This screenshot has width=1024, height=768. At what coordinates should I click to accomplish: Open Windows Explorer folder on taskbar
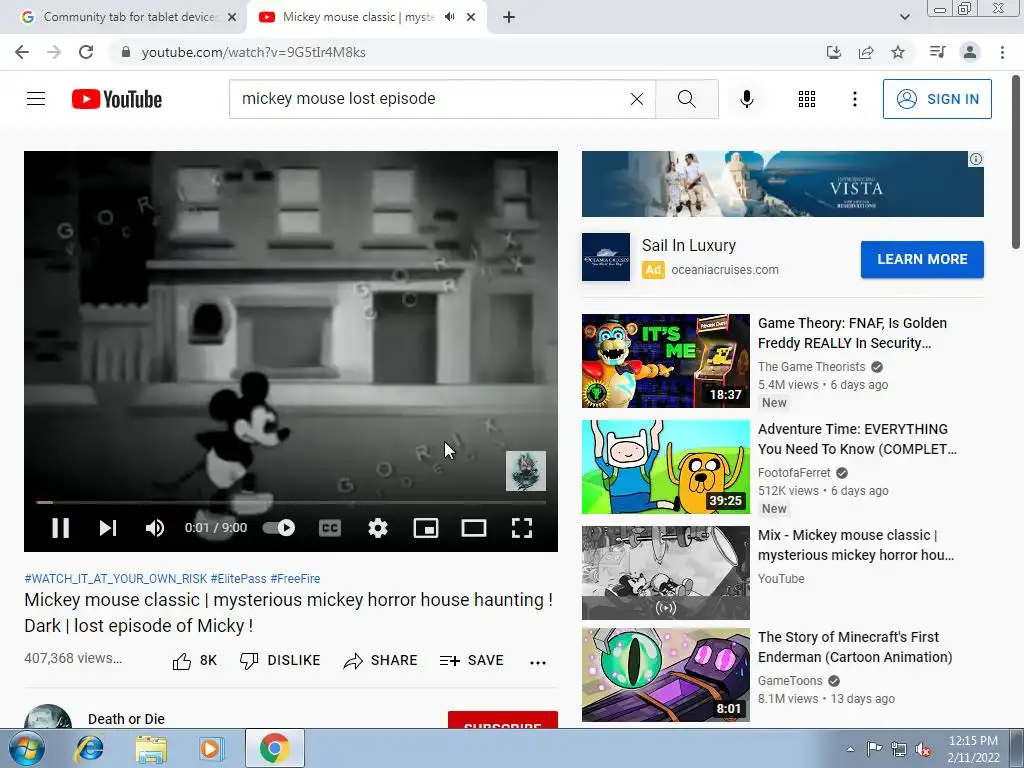tap(151, 748)
